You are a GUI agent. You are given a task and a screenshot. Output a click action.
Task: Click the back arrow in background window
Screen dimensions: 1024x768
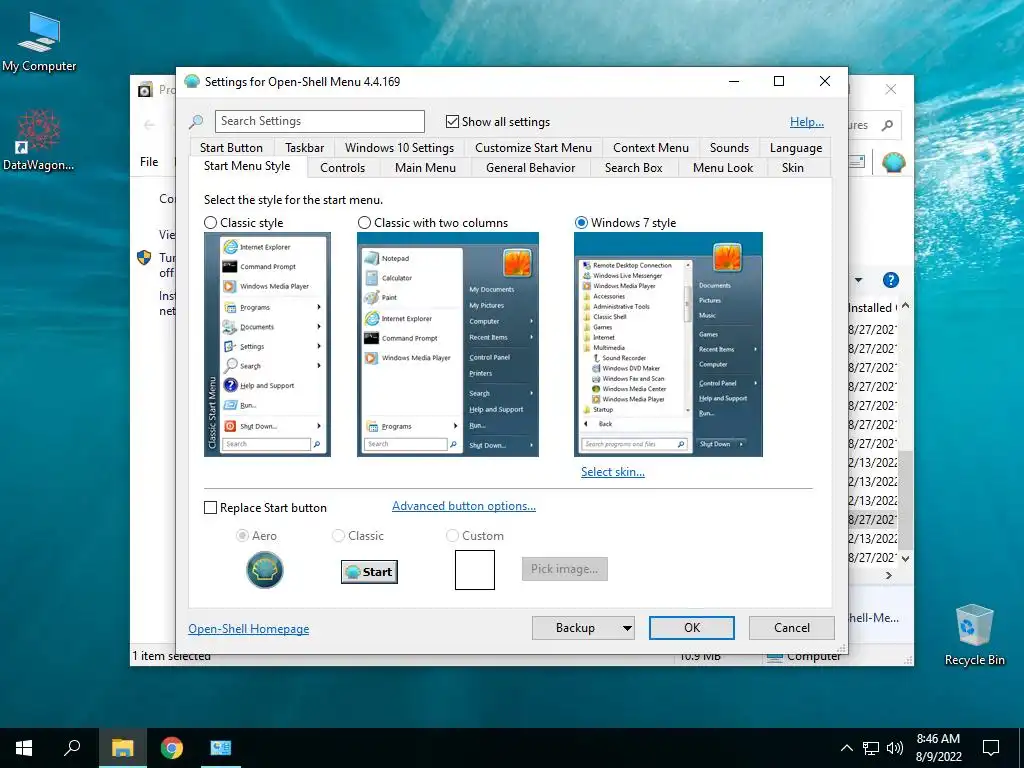pyautogui.click(x=150, y=124)
